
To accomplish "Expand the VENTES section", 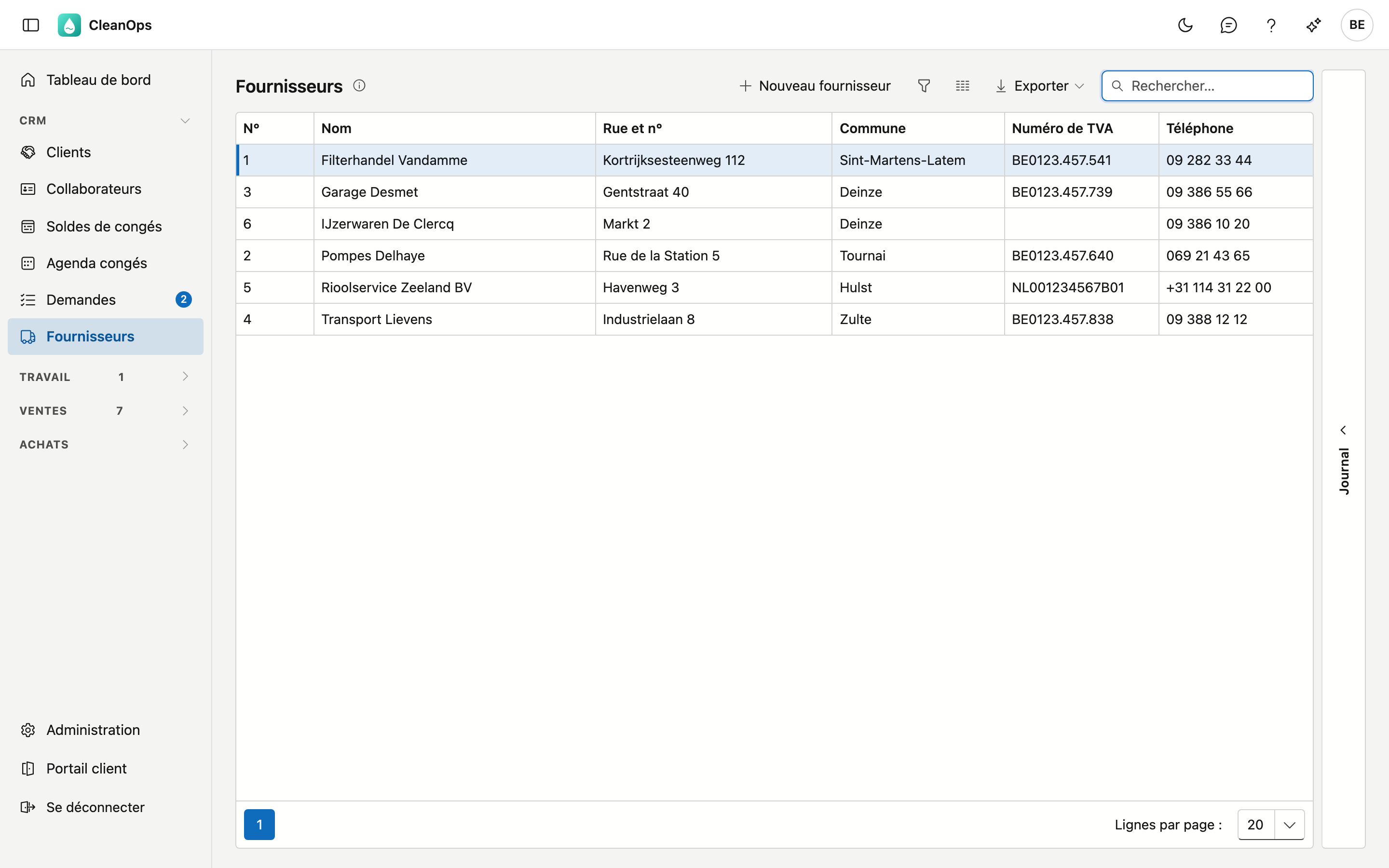I will 105,410.
